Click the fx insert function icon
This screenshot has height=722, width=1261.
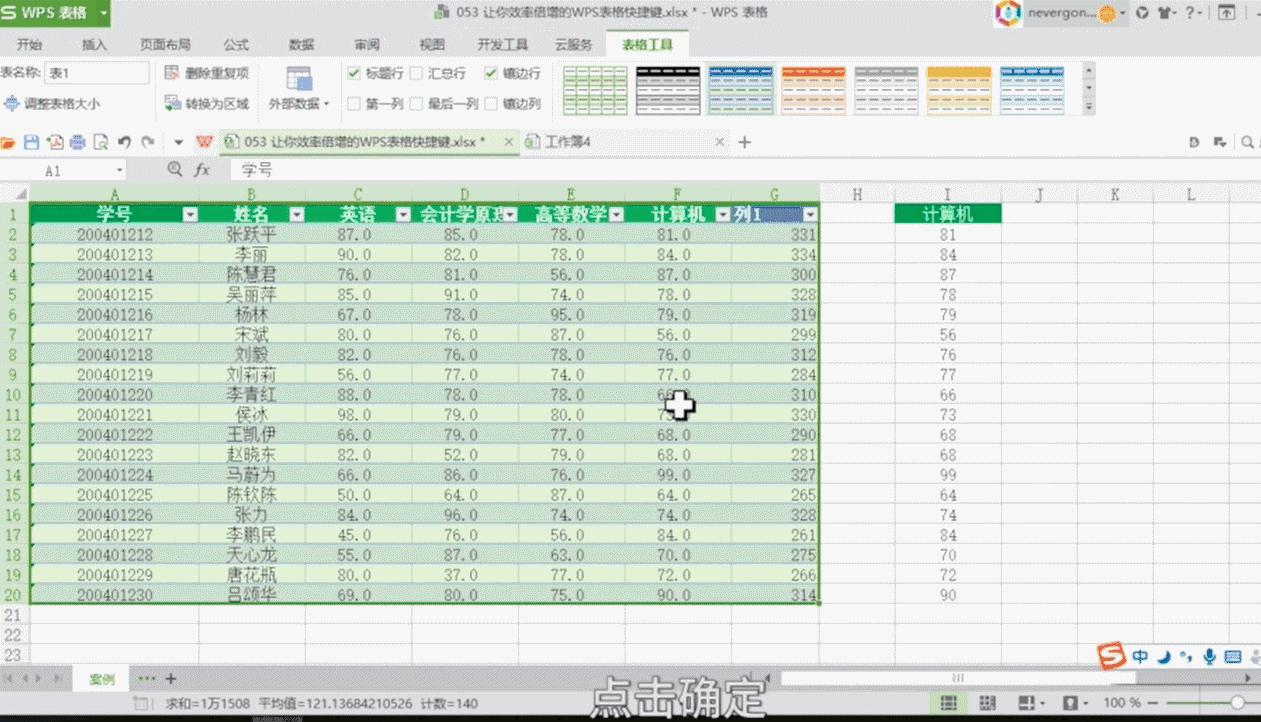pyautogui.click(x=202, y=170)
